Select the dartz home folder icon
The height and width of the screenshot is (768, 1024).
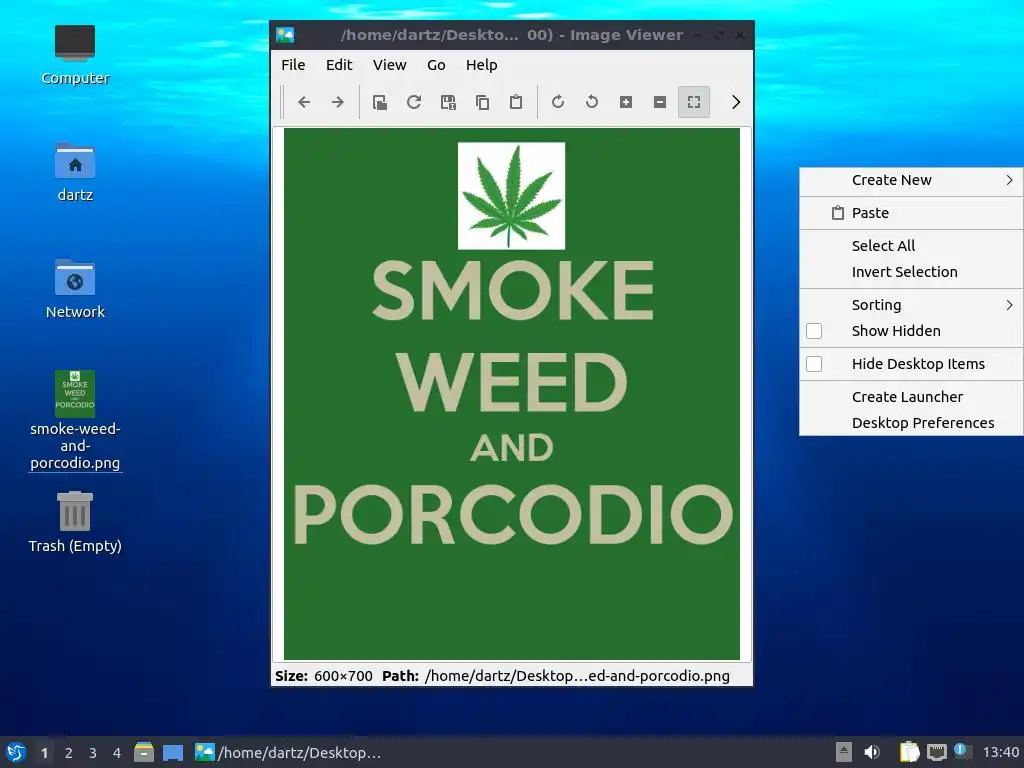(x=75, y=172)
